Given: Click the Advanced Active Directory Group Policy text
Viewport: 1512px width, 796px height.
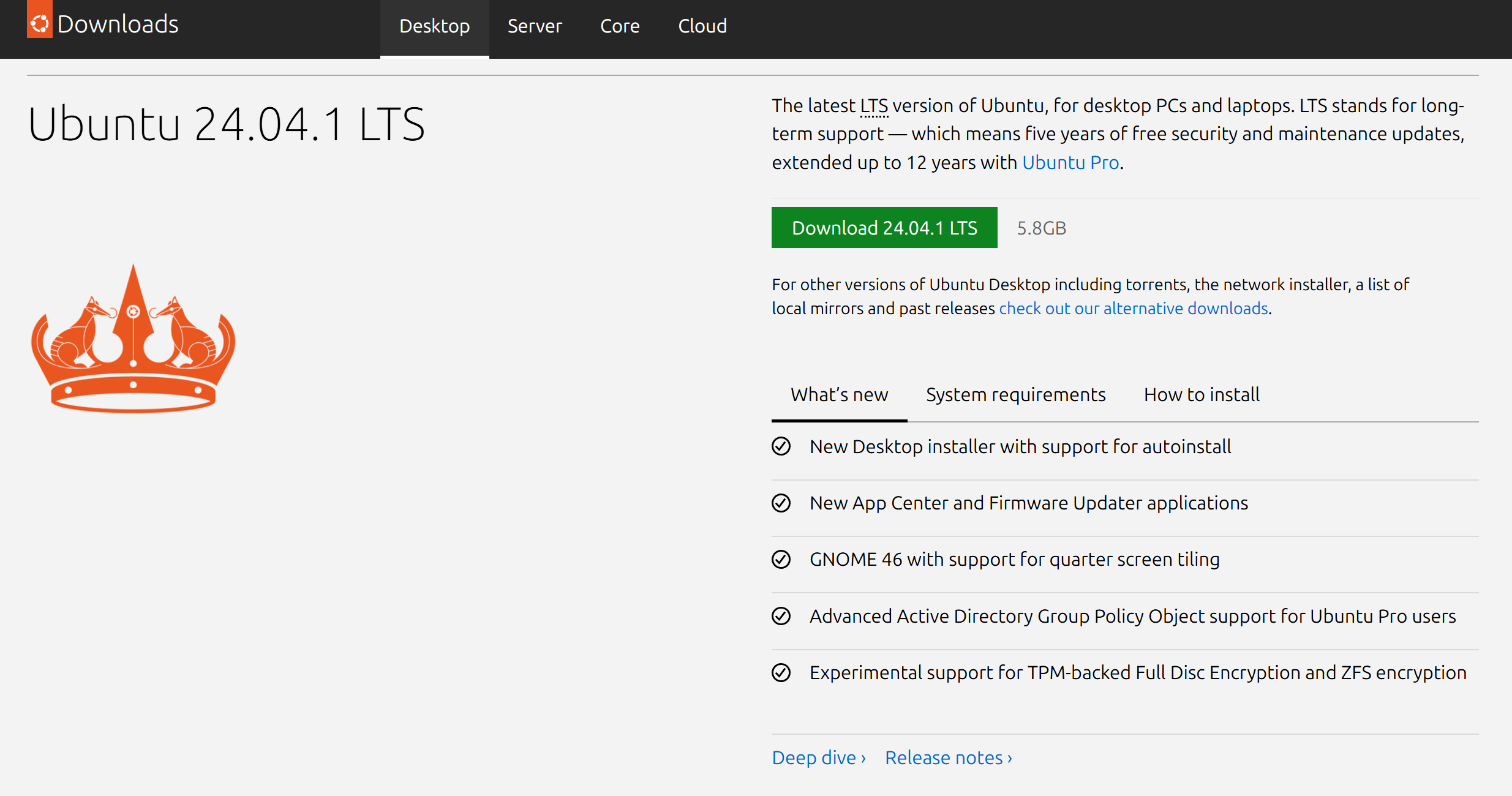Looking at the screenshot, I should [x=1133, y=617].
